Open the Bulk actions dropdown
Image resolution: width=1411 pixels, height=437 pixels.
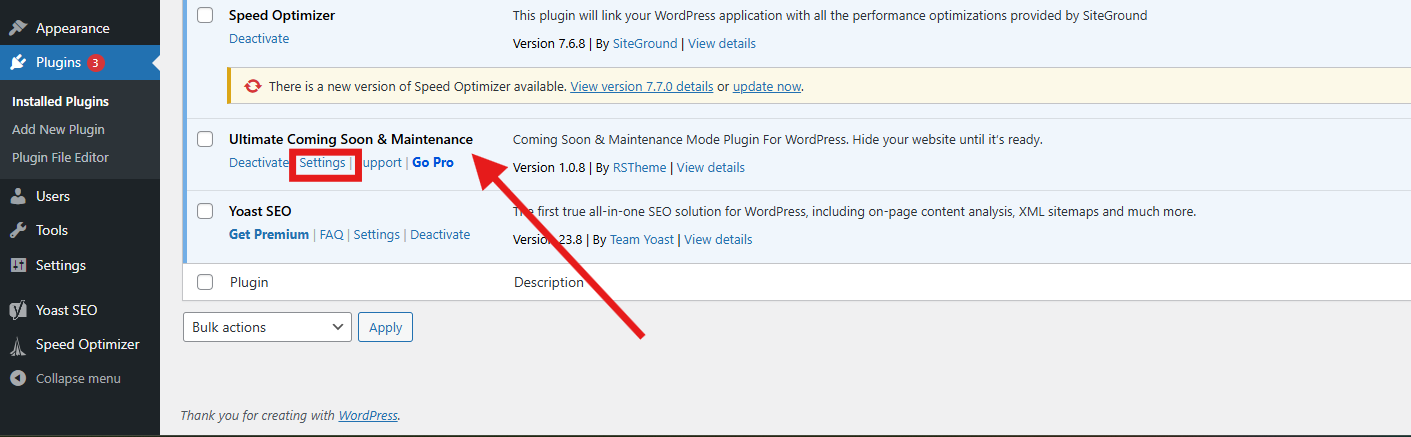coord(267,327)
